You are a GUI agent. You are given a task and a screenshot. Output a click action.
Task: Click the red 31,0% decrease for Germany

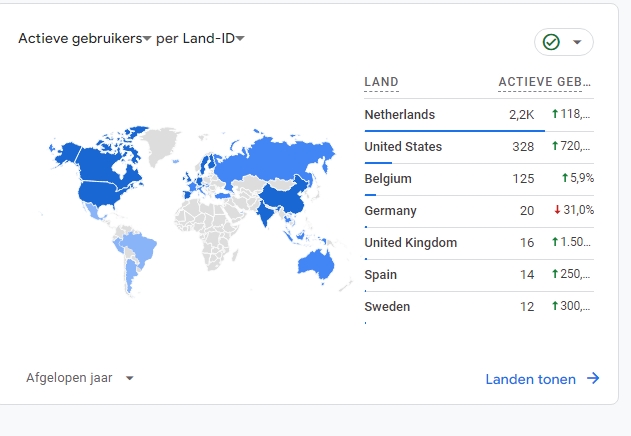[574, 210]
